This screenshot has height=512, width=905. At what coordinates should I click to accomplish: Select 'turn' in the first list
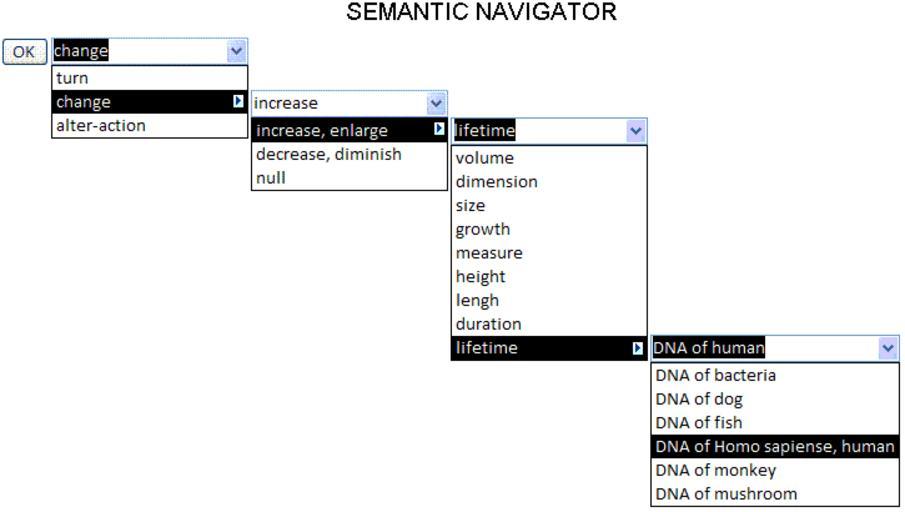[149, 78]
